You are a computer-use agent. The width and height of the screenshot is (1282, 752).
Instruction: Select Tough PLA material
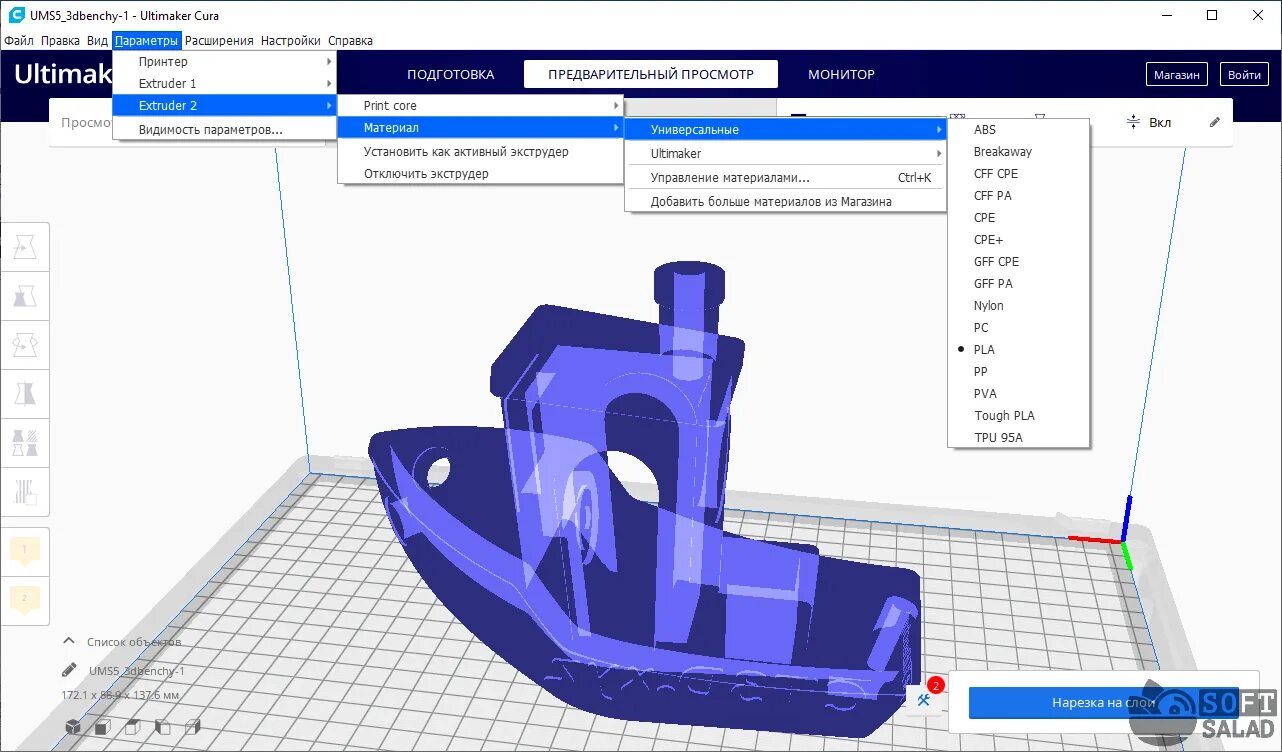click(x=1018, y=416)
